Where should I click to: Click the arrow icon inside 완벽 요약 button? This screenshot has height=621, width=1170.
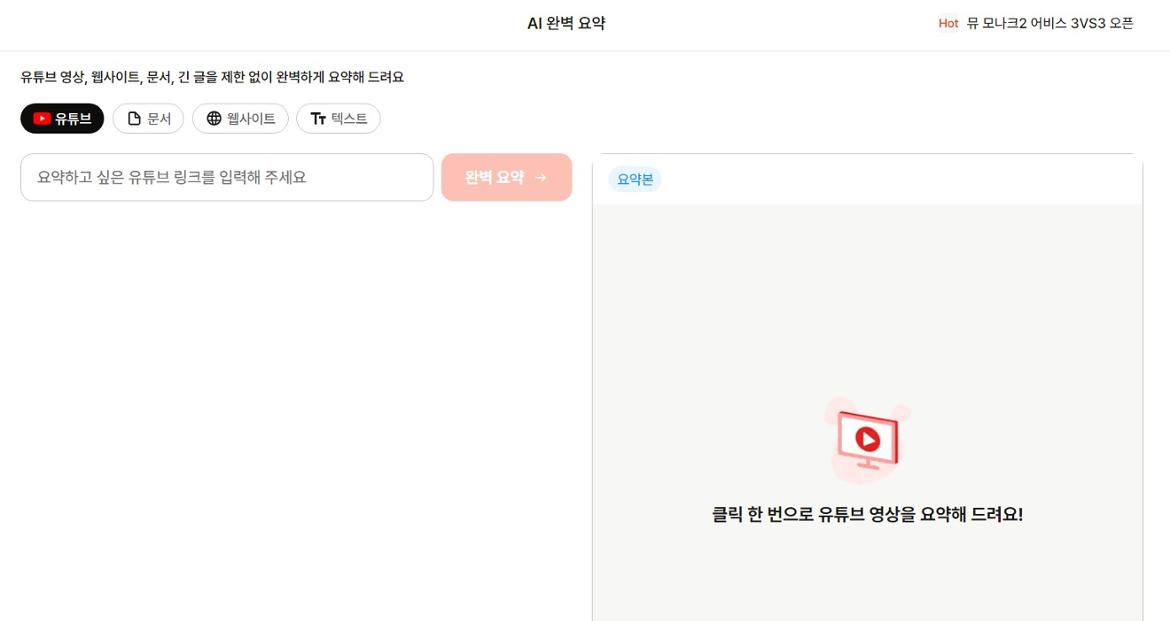tap(540, 176)
